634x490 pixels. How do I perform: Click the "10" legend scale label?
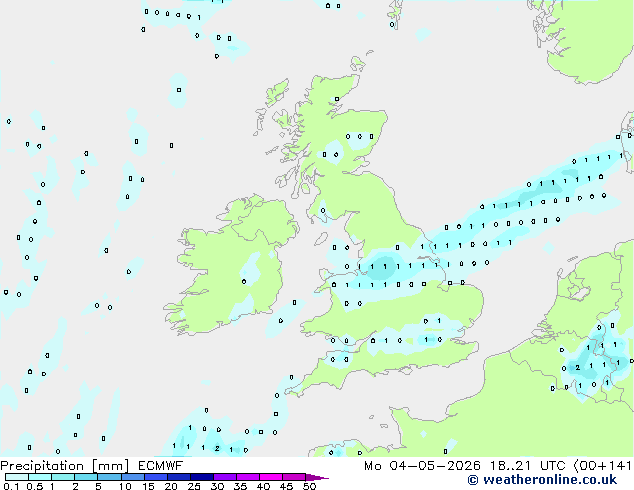point(125,486)
